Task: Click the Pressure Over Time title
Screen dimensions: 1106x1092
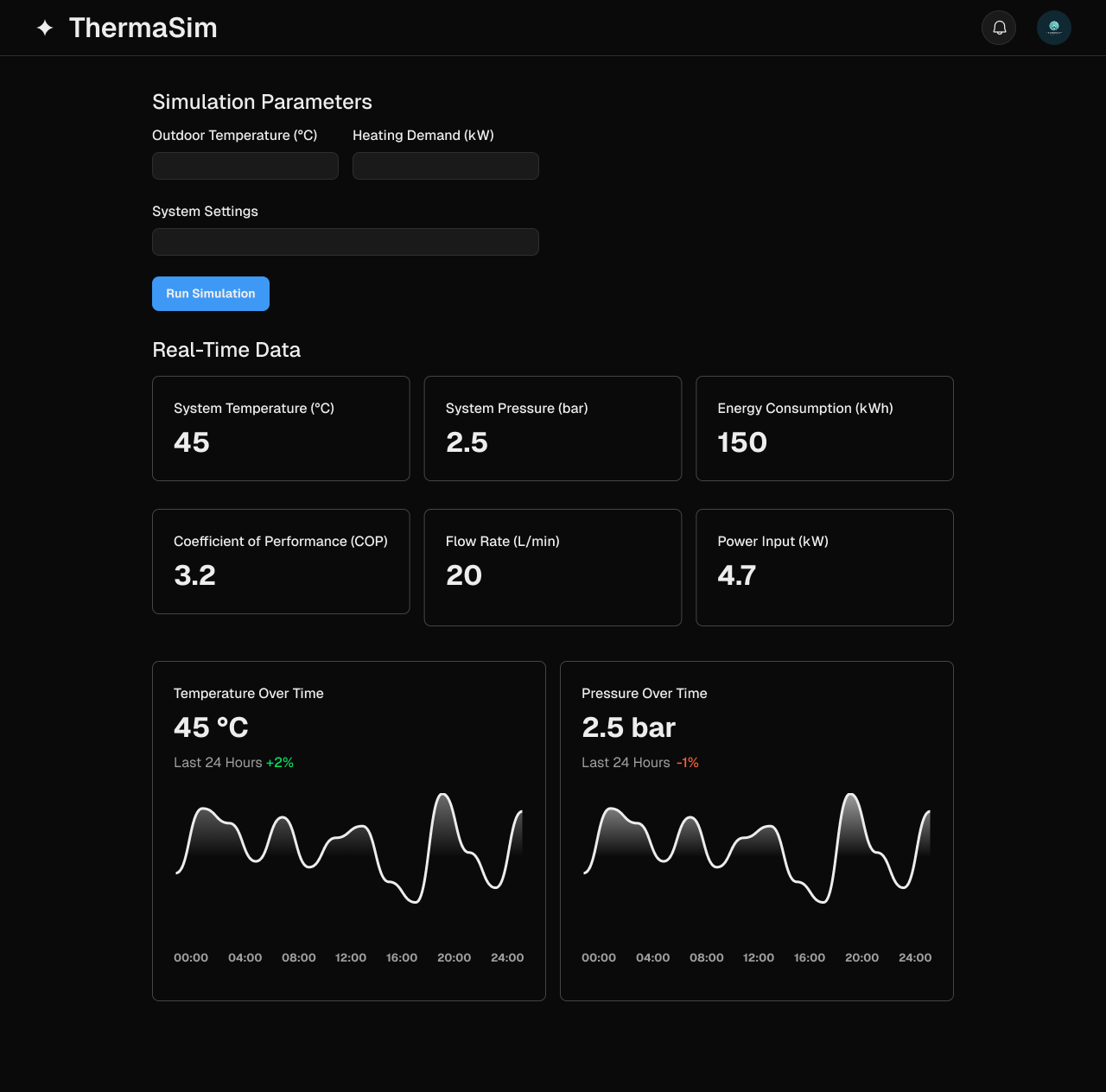Action: point(645,694)
